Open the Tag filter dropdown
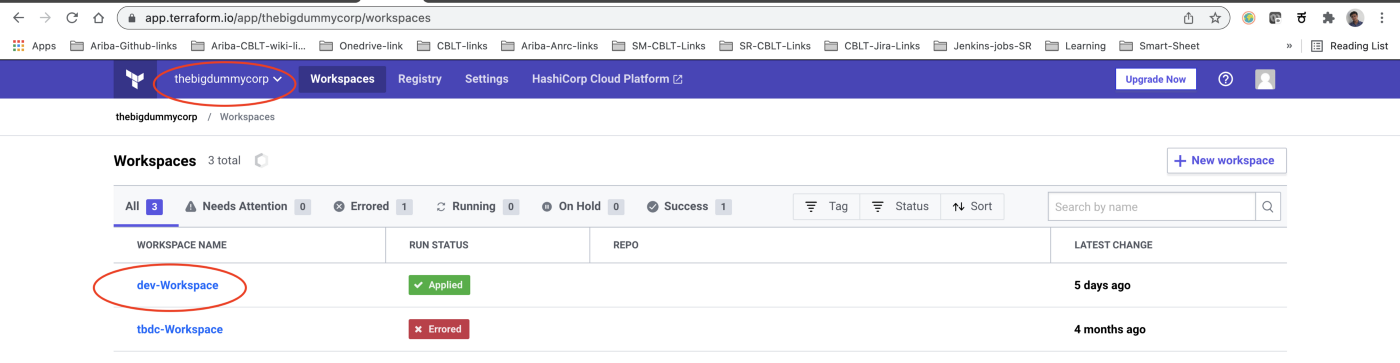The height and width of the screenshot is (363, 1400). coord(826,206)
